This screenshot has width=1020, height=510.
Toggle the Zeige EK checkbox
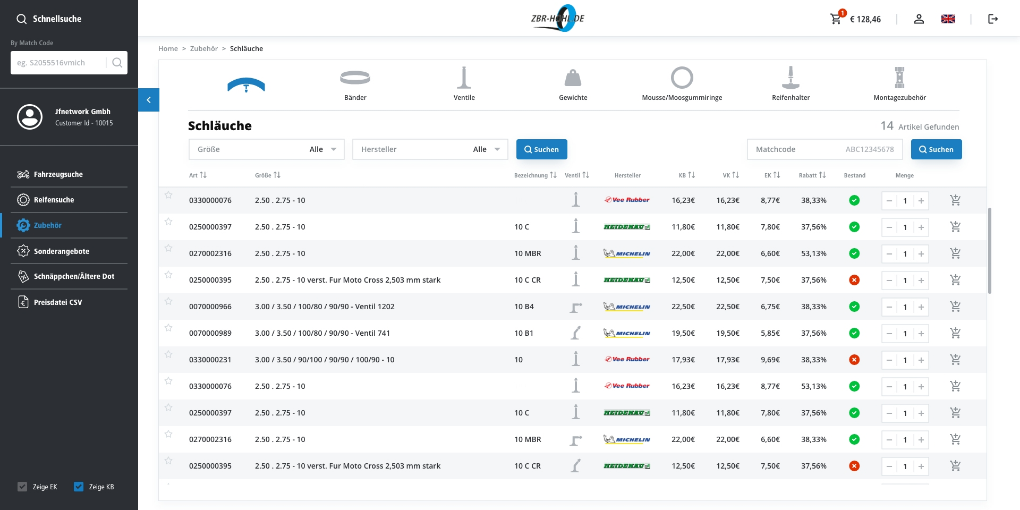coord(23,487)
